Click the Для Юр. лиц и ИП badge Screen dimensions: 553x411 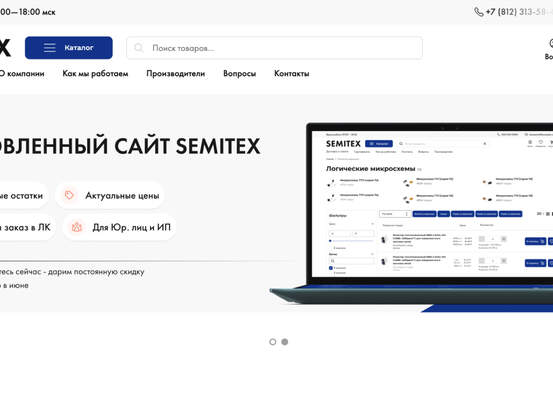119,227
